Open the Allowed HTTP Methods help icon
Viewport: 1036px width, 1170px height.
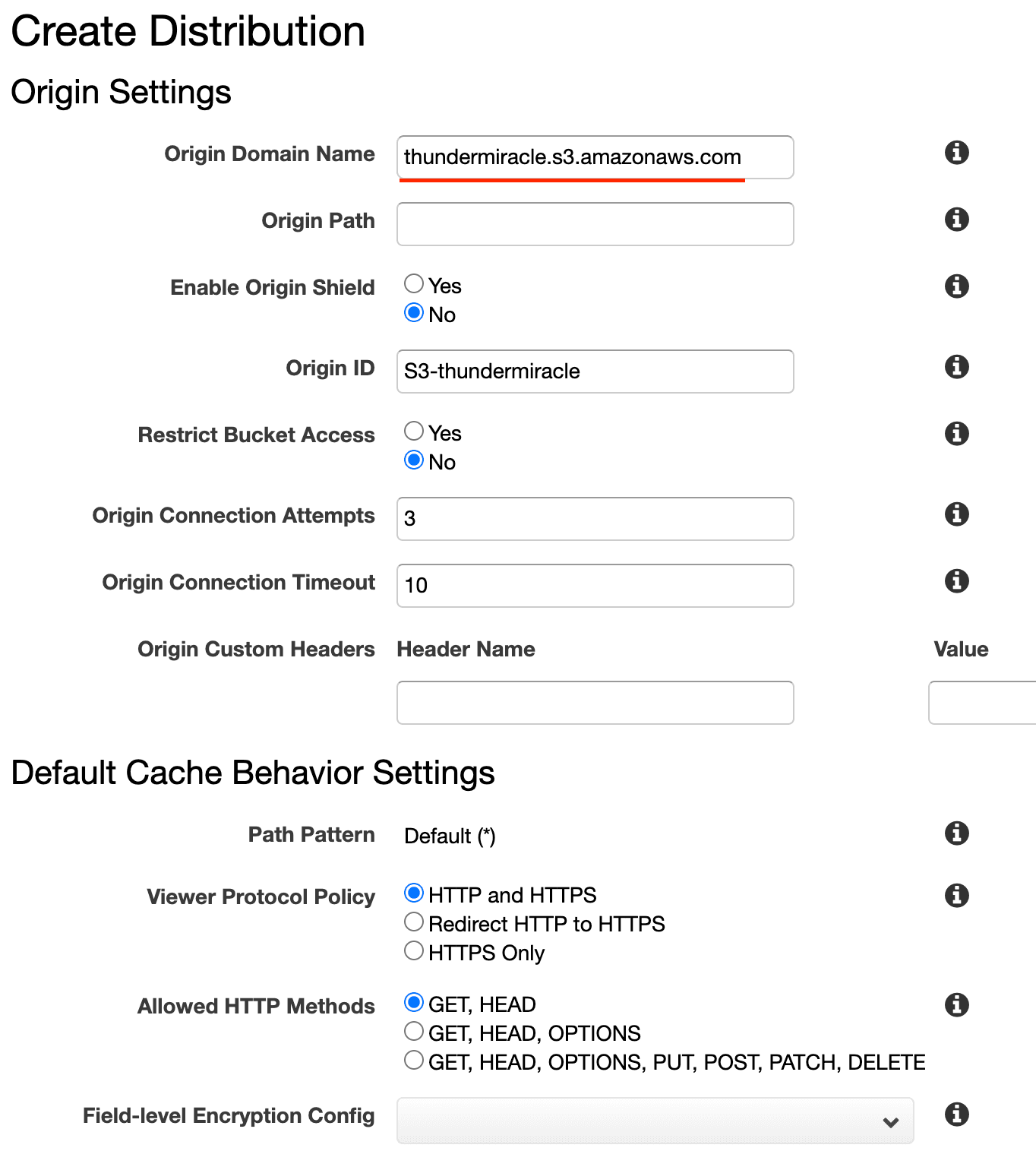(x=956, y=1005)
